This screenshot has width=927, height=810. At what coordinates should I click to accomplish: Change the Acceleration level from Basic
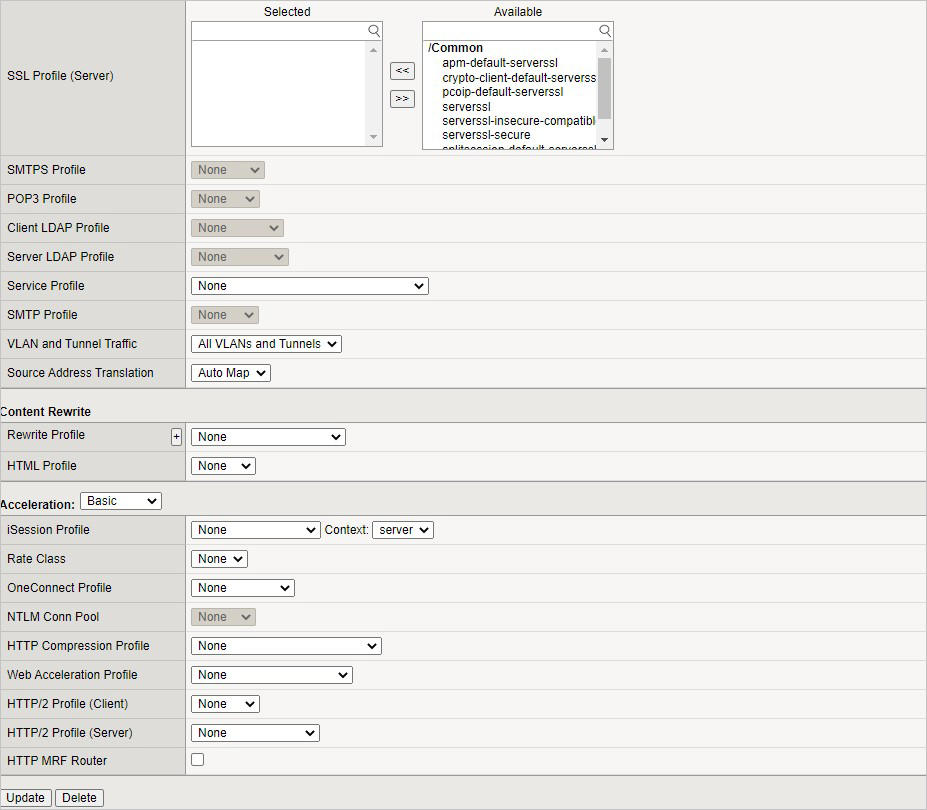click(120, 500)
